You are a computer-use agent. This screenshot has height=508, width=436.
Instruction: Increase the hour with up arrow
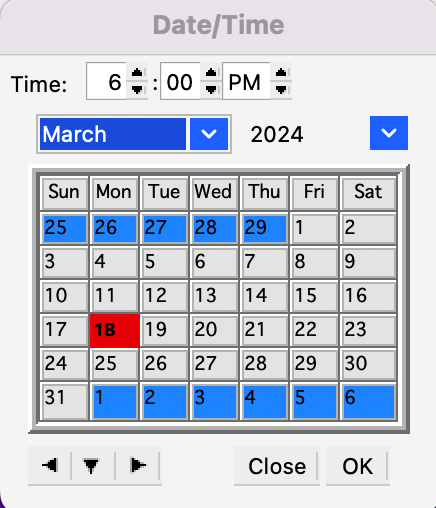[137, 73]
